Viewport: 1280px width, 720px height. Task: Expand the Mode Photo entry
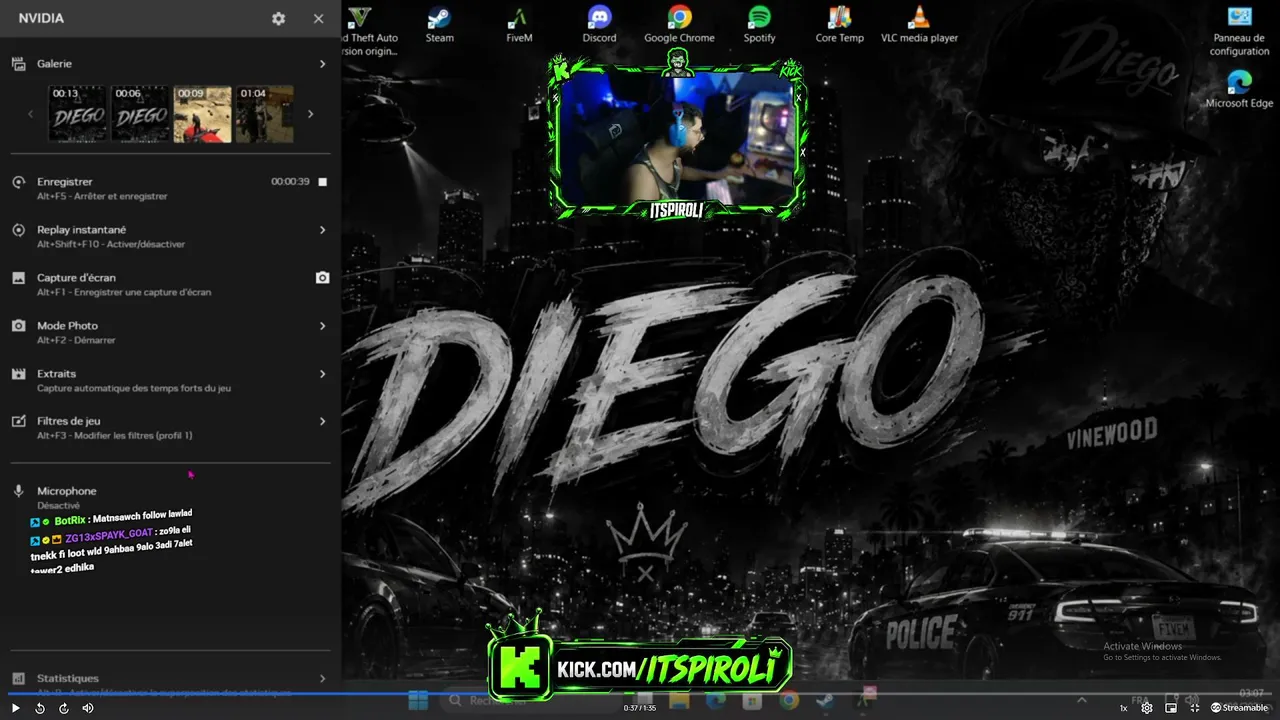point(322,326)
